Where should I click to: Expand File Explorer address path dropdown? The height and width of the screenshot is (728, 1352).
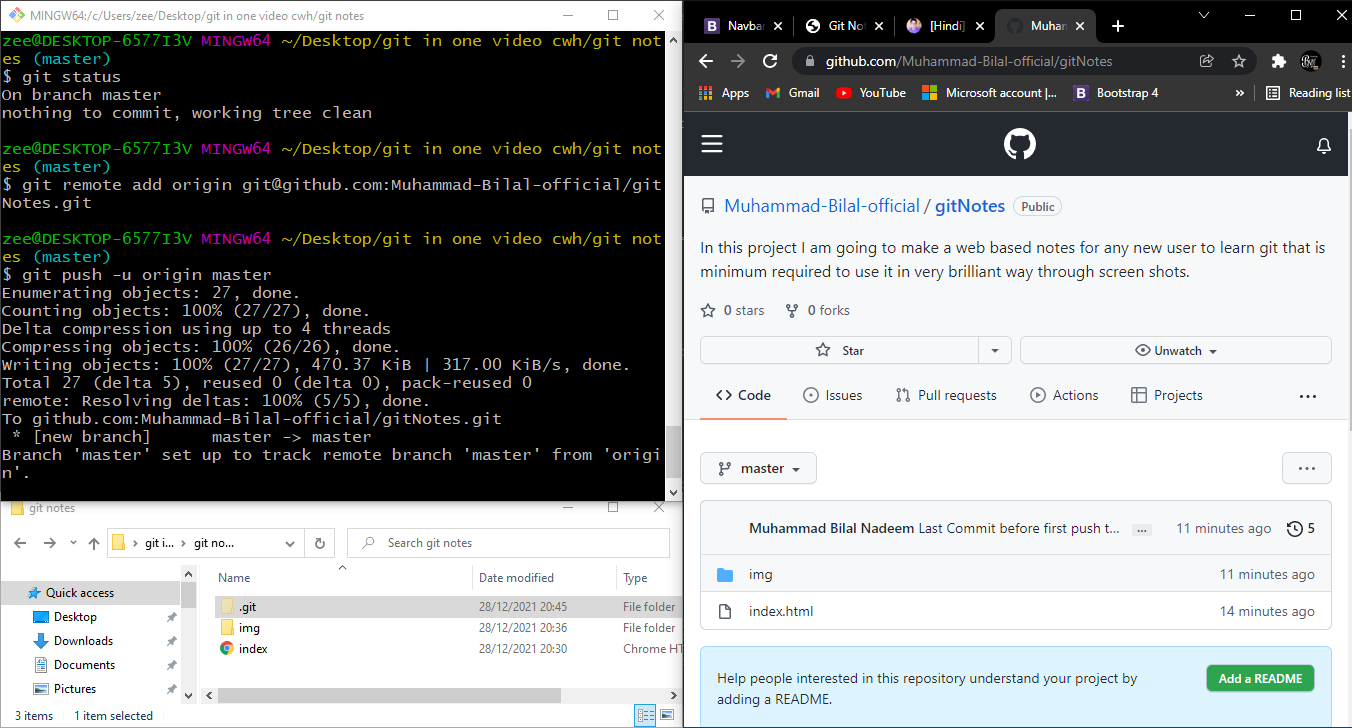pyautogui.click(x=291, y=543)
